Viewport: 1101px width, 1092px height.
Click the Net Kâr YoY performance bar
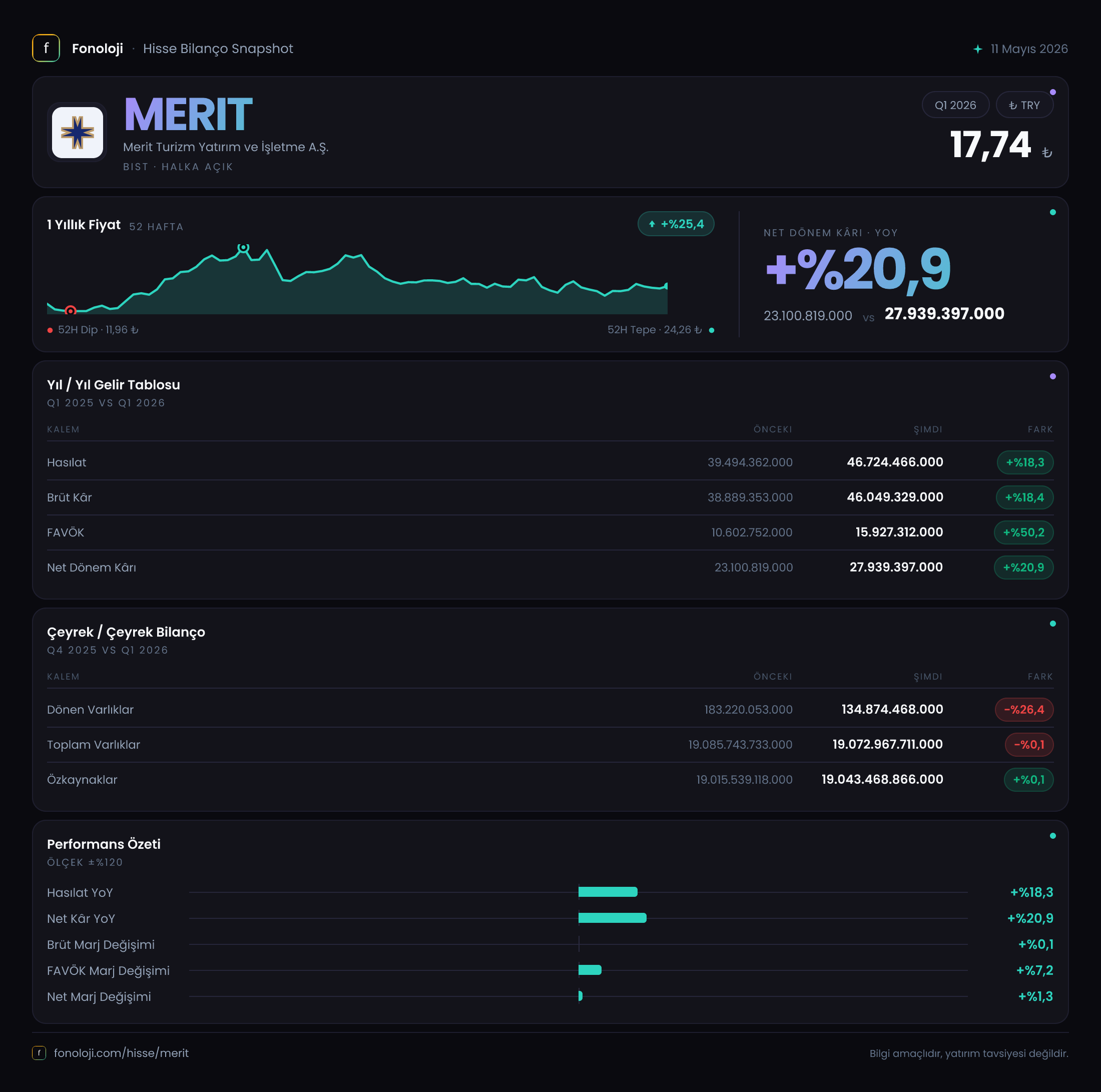(x=612, y=918)
